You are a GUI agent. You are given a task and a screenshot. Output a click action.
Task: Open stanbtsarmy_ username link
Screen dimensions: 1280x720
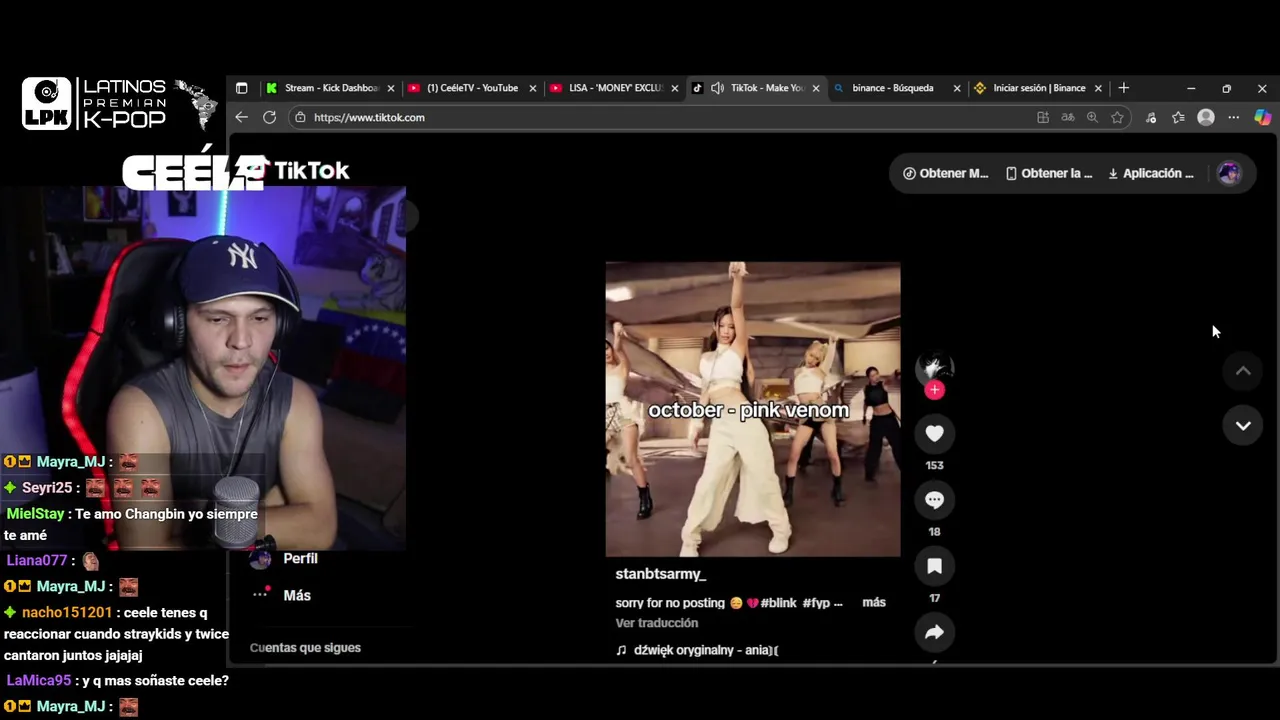click(660, 574)
